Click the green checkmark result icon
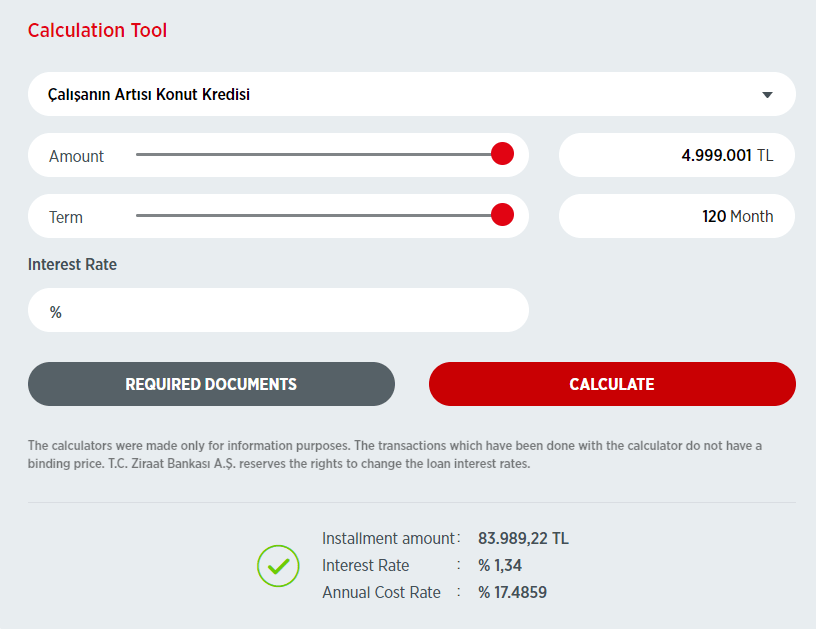 278,566
